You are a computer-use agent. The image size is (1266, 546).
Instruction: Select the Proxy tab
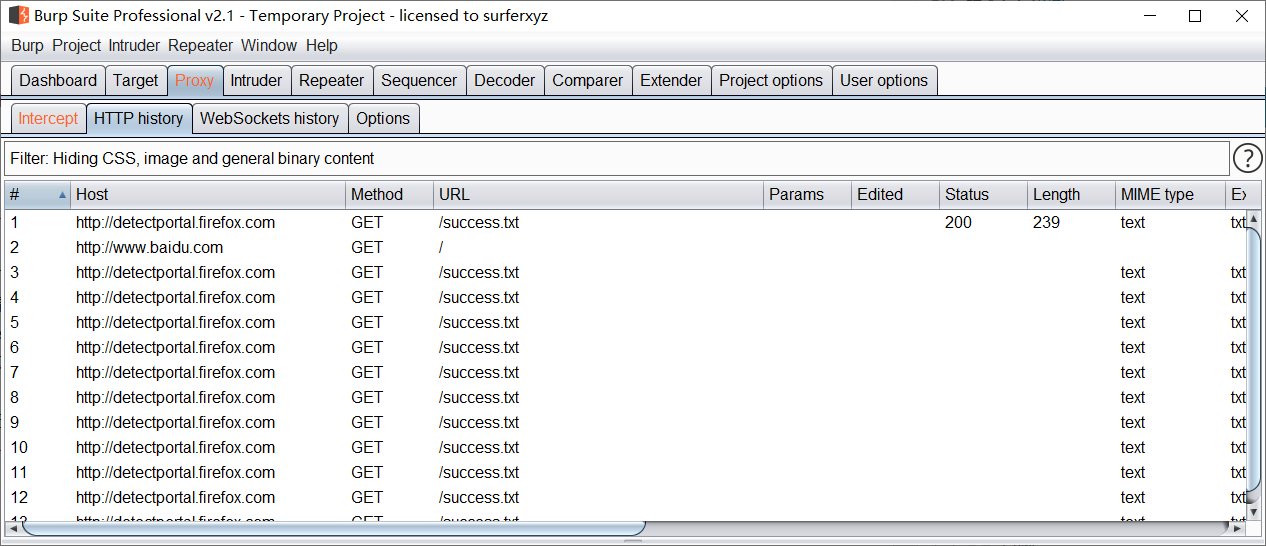[194, 81]
